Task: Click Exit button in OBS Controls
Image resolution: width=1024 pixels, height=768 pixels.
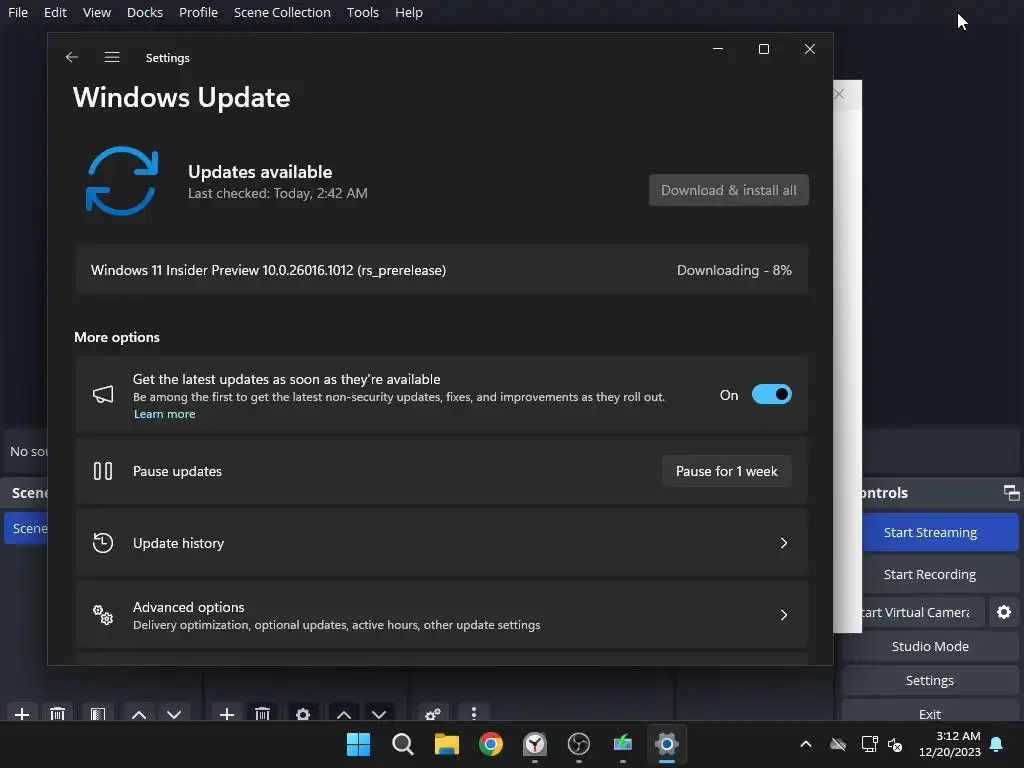Action: pos(930,712)
